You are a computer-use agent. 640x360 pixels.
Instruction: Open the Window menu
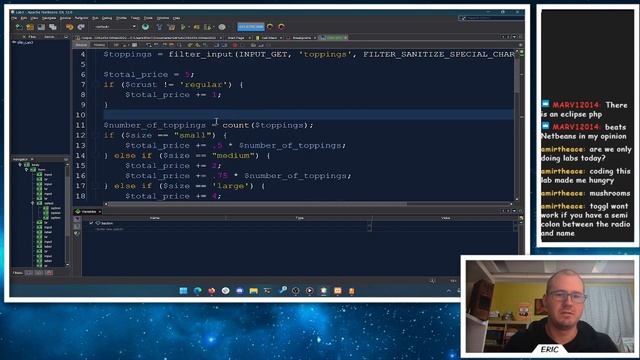point(162,18)
